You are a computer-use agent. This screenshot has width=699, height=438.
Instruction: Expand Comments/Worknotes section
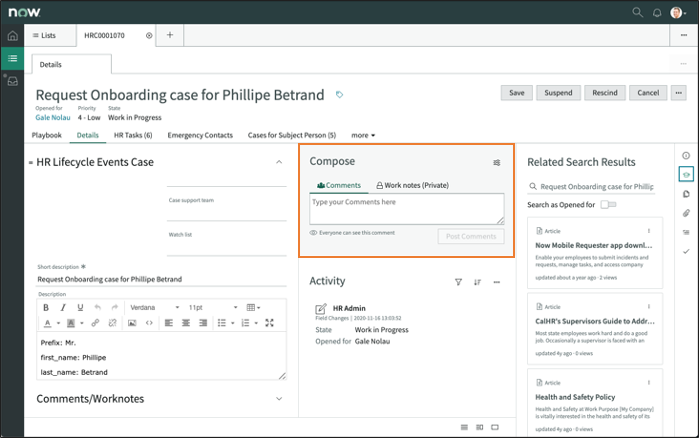point(279,399)
